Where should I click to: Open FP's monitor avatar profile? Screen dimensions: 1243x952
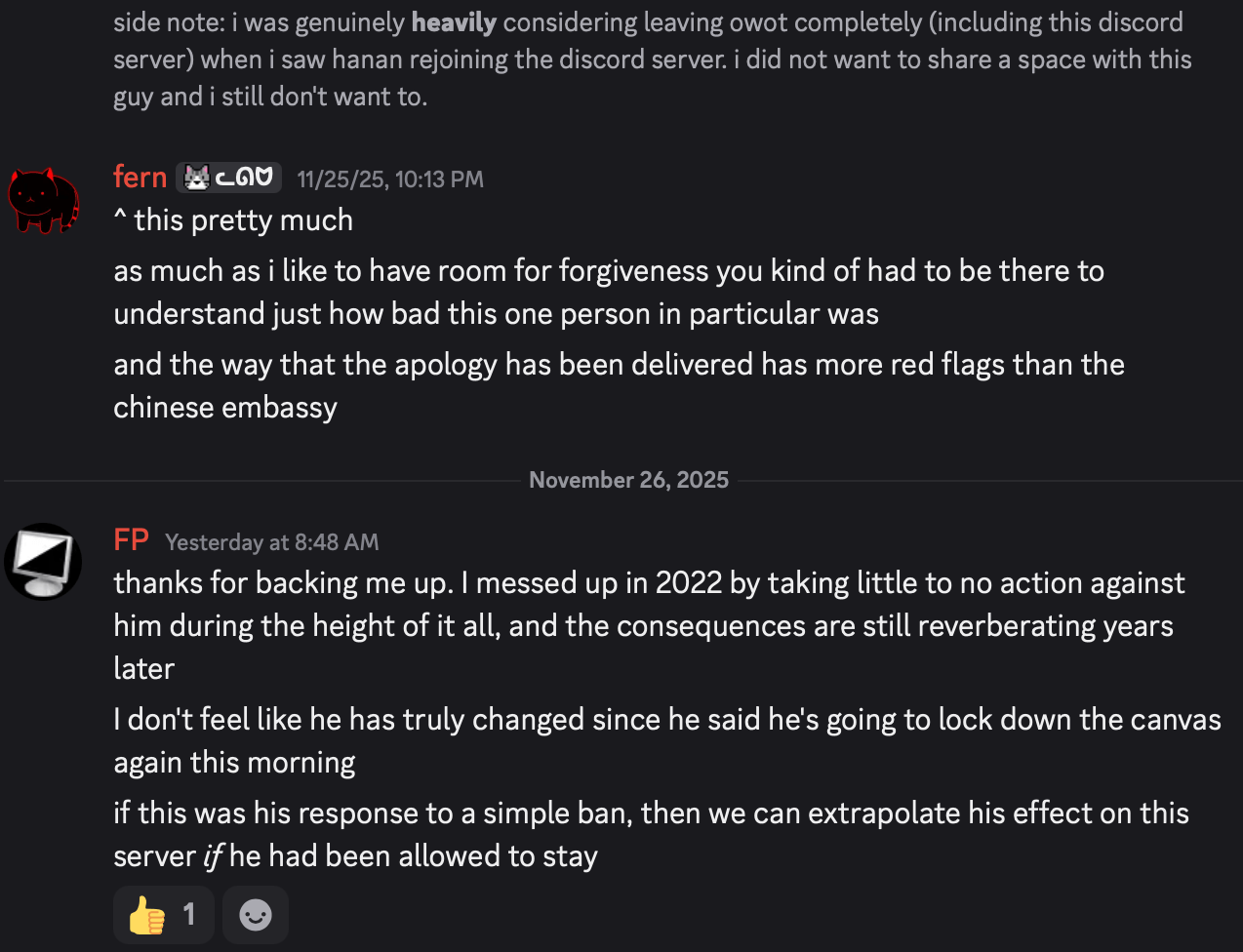tap(43, 561)
